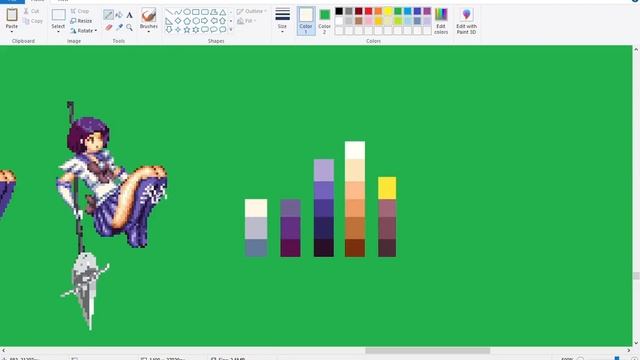
Task: Pick the yellow palette color
Action: 388,11
